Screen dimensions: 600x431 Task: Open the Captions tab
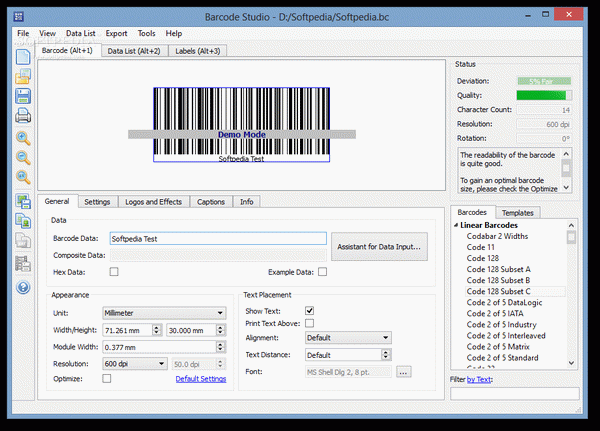click(211, 202)
